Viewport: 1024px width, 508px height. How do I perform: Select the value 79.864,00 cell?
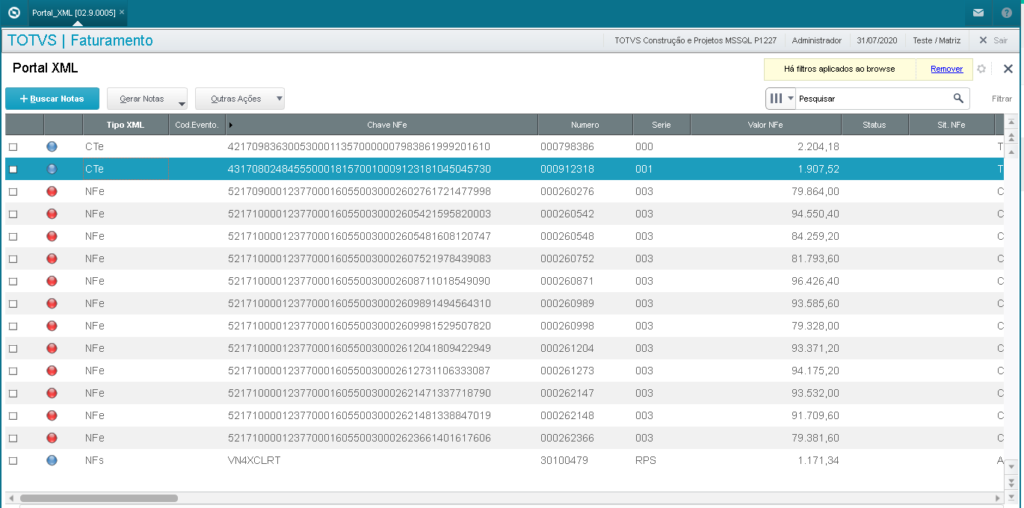coord(815,191)
